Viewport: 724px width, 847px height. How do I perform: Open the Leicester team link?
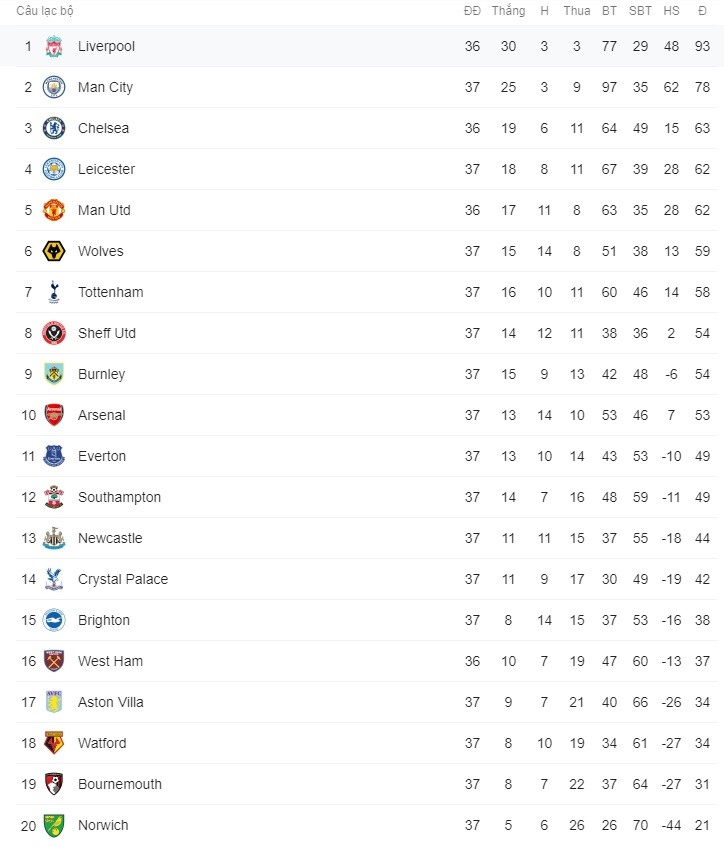click(x=106, y=169)
